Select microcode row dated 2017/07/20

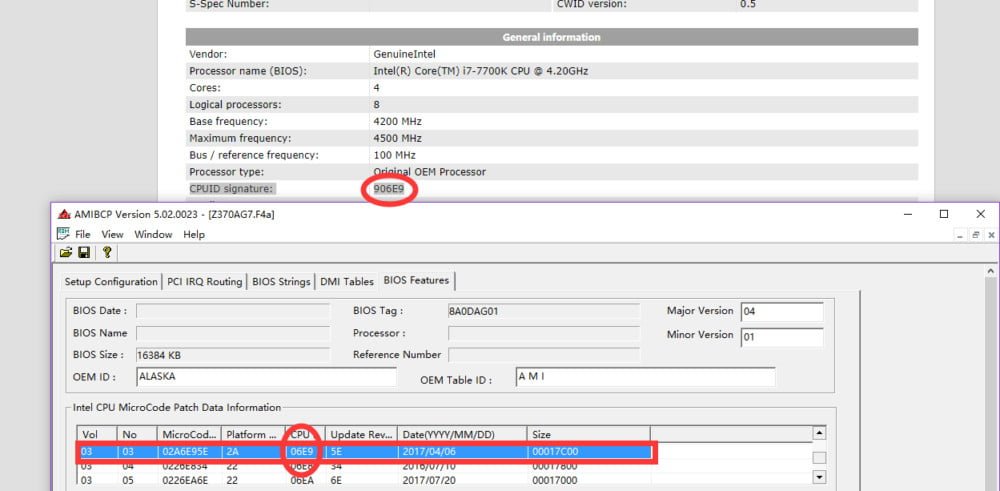[x=440, y=480]
